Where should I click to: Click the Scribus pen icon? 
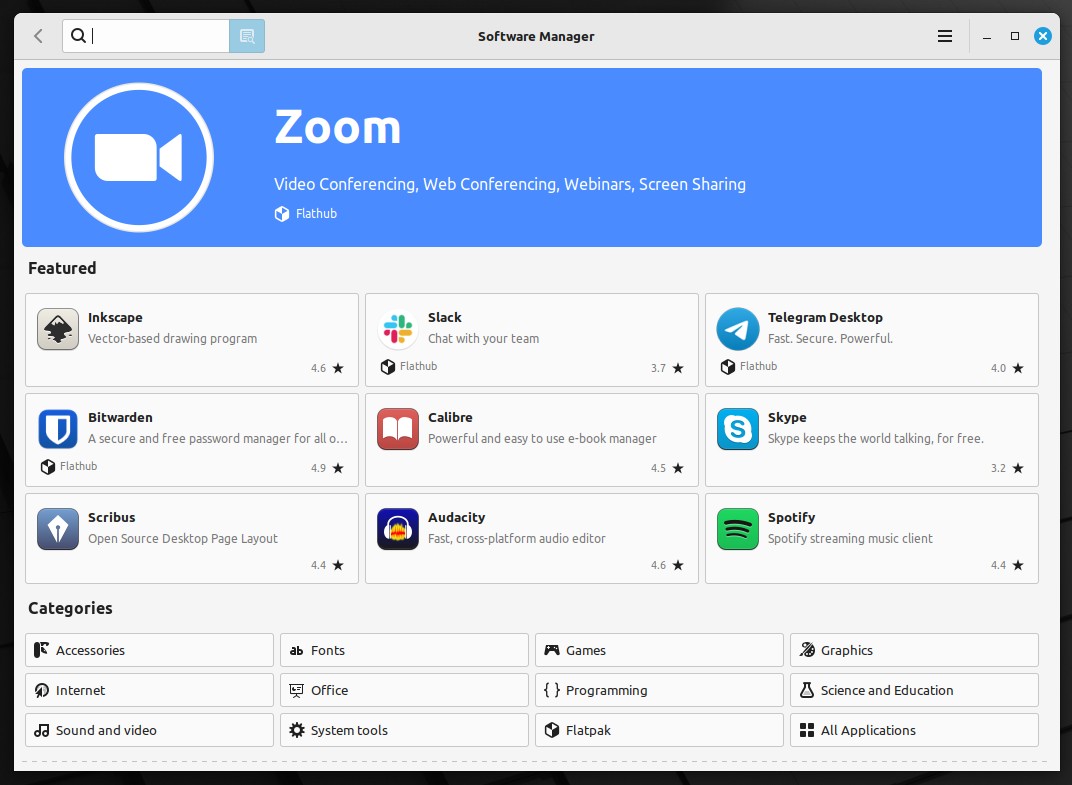point(58,529)
